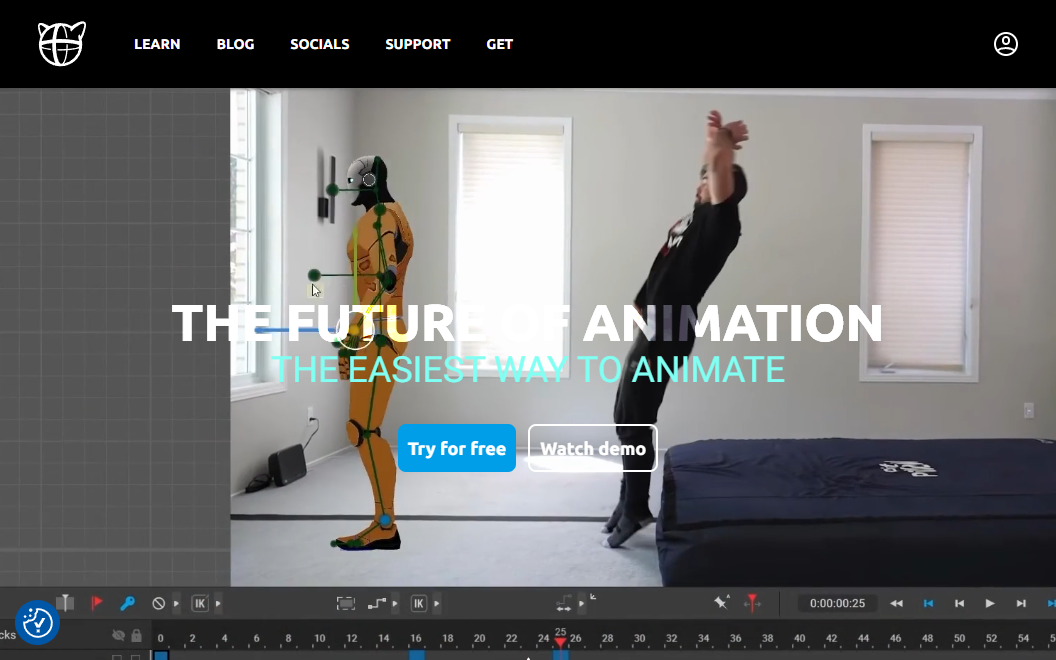The image size is (1056, 660).
Task: Toggle the crossed-eye track visibility icon
Action: pyautogui.click(x=119, y=635)
